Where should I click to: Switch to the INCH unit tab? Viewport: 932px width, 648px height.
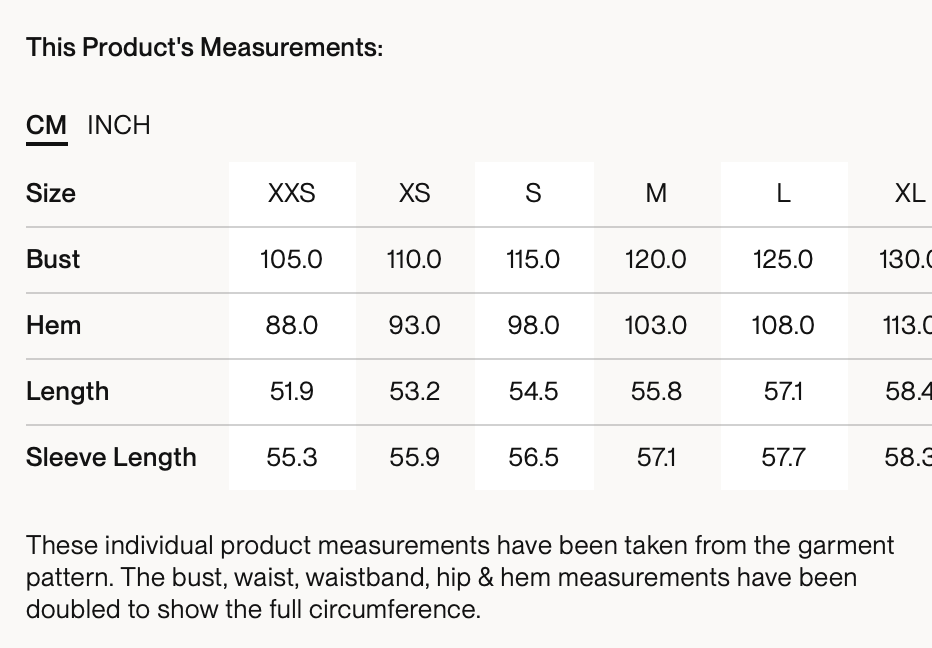click(x=119, y=125)
